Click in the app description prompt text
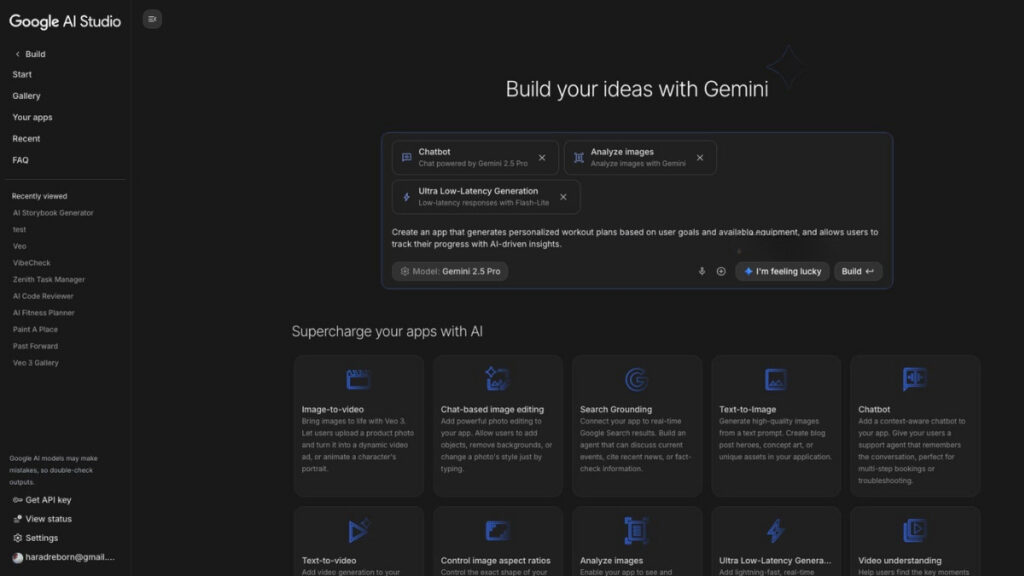 (x=635, y=238)
